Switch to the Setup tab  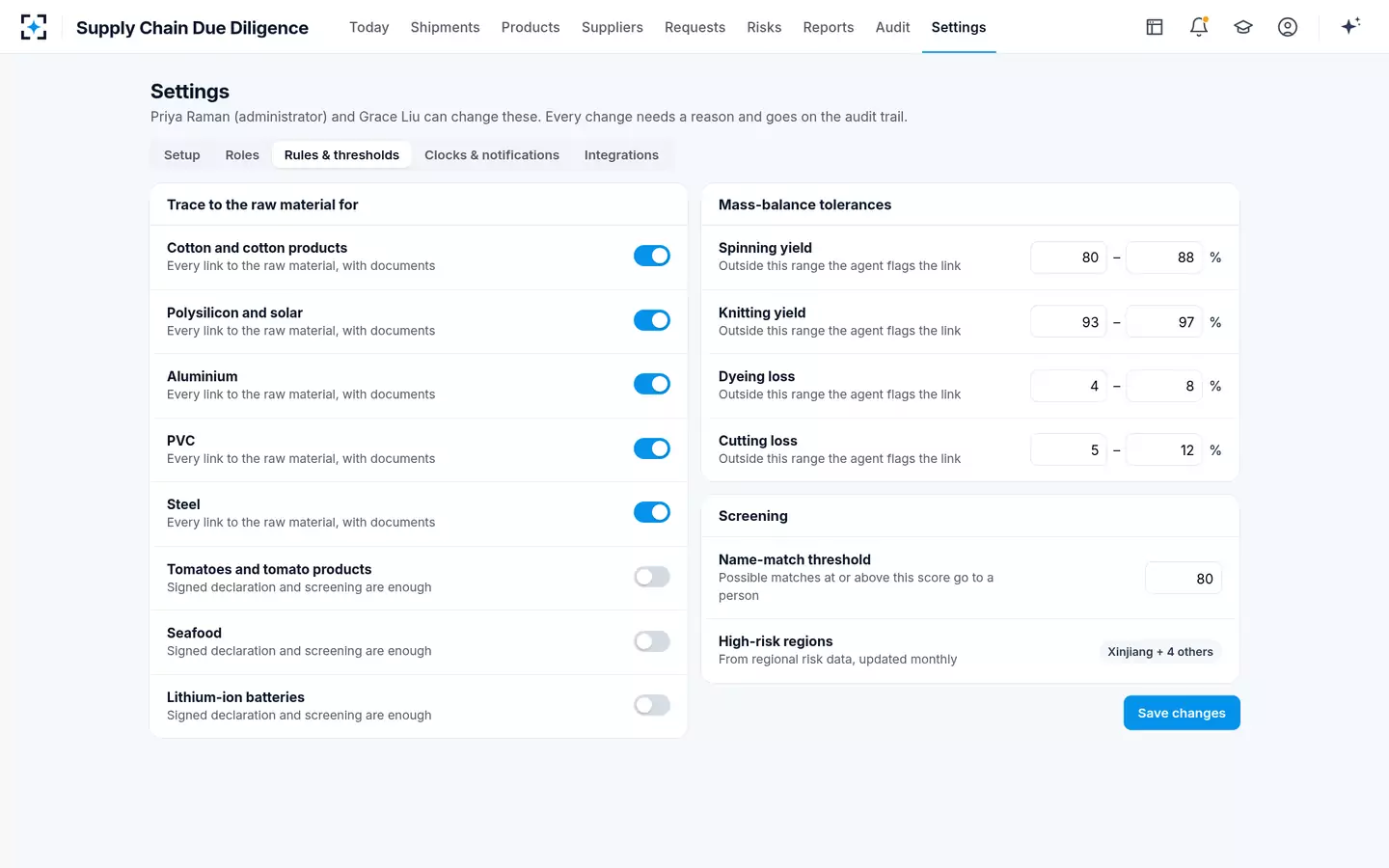click(182, 155)
